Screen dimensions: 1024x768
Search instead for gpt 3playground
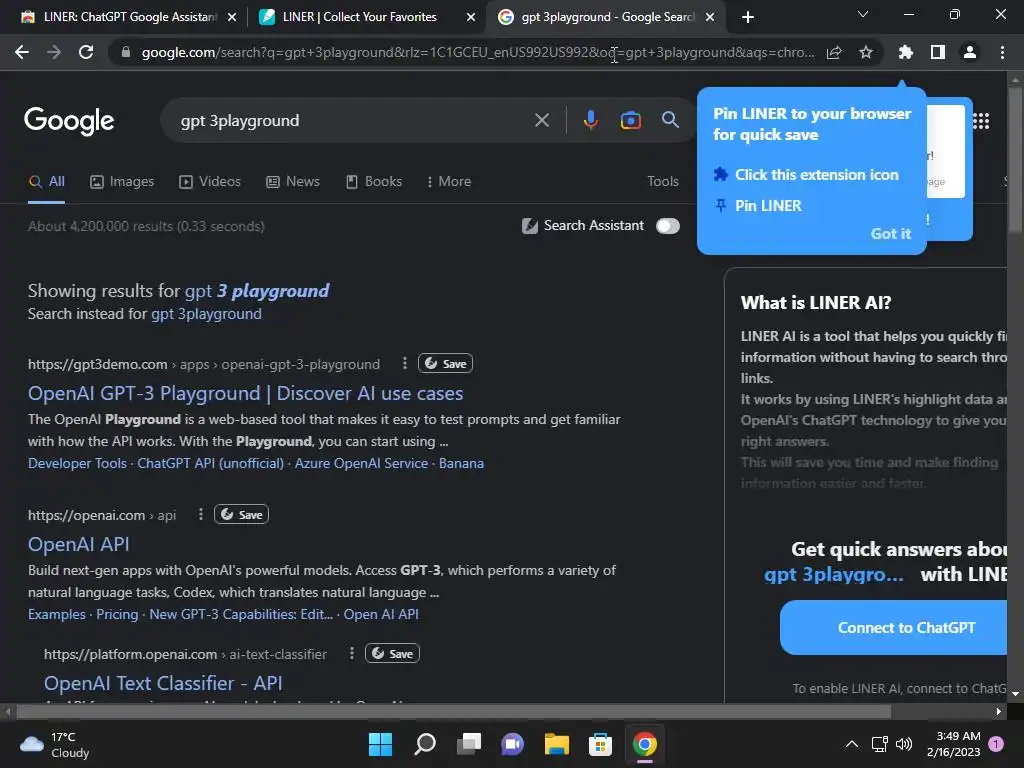pos(206,314)
